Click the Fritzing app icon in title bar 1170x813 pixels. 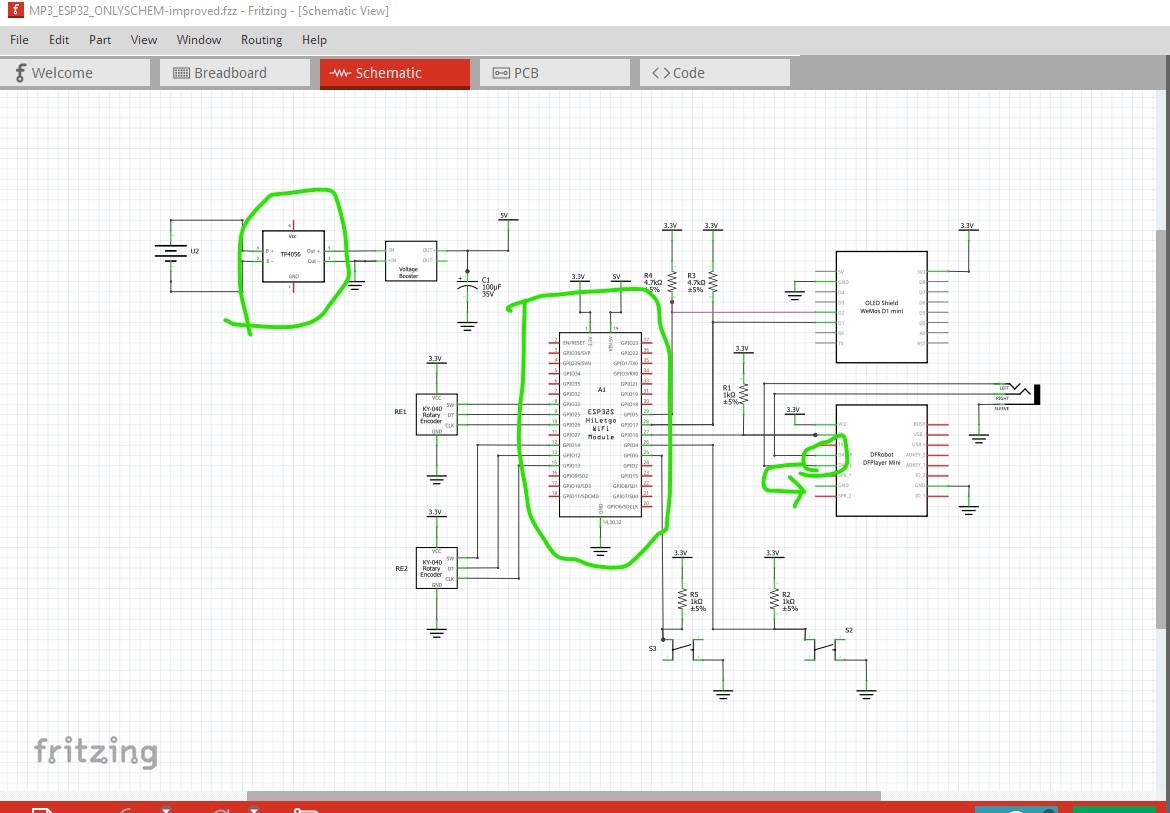click(15, 11)
